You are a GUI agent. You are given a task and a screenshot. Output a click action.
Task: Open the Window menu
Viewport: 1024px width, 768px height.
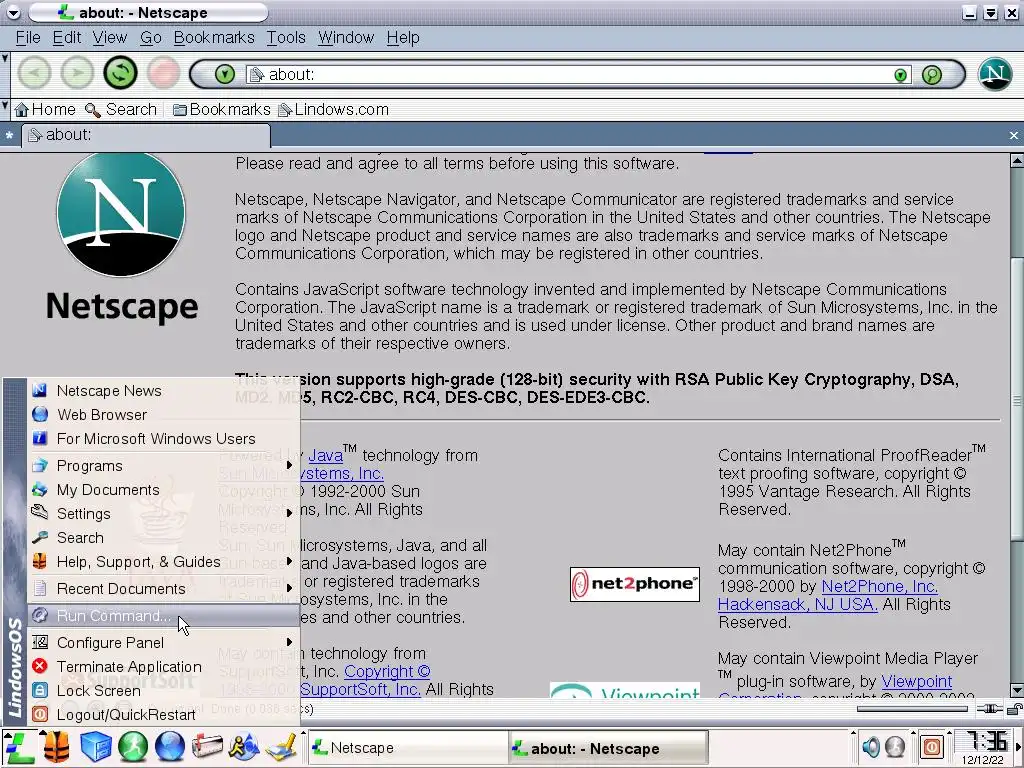[x=346, y=38]
